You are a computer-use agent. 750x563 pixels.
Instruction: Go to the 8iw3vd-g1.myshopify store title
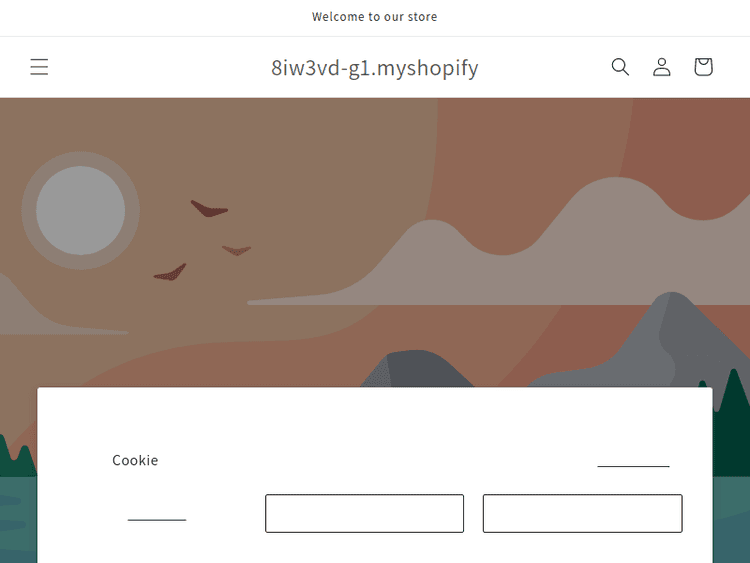click(x=375, y=68)
